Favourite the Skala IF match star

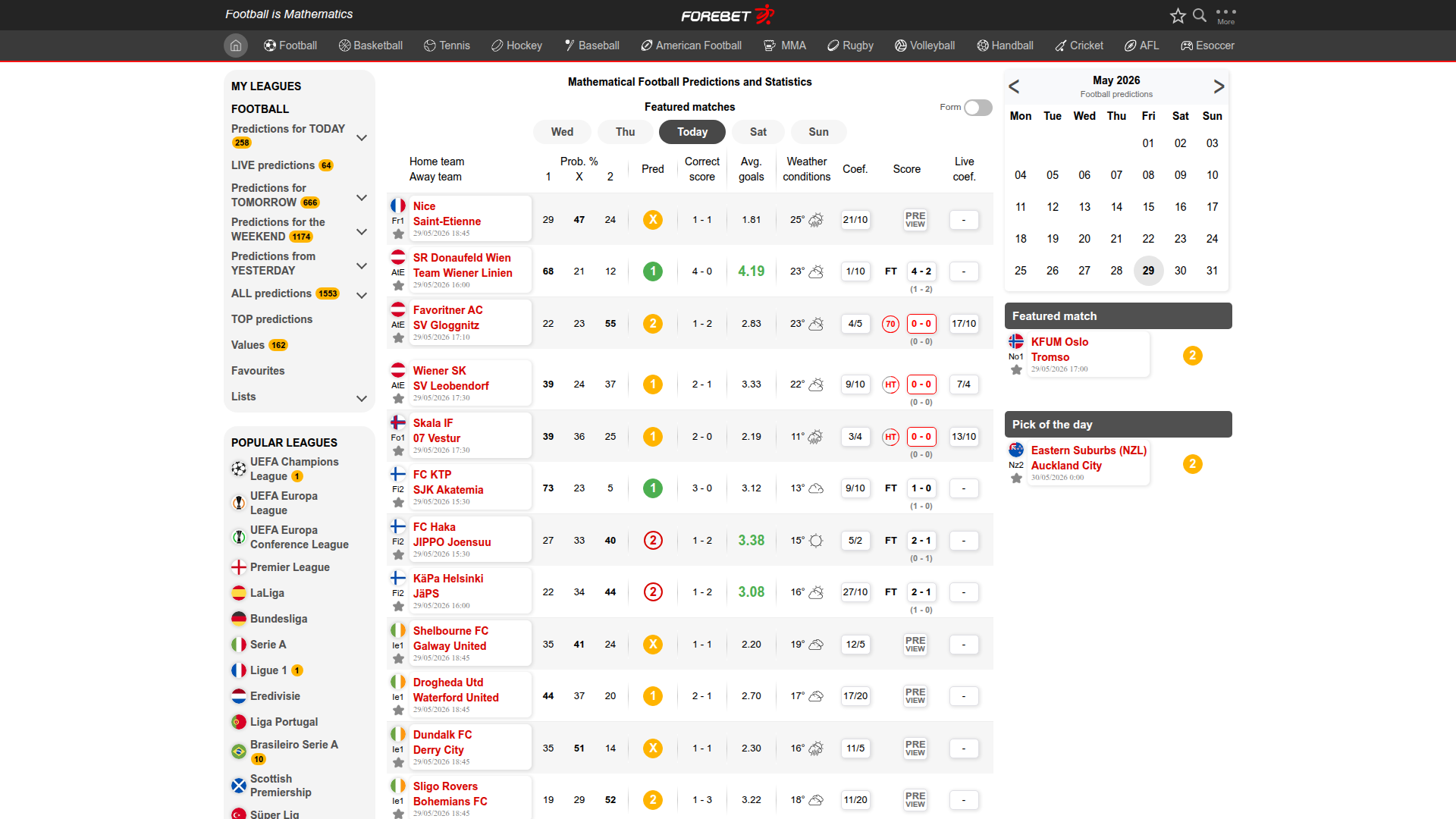pos(398,451)
